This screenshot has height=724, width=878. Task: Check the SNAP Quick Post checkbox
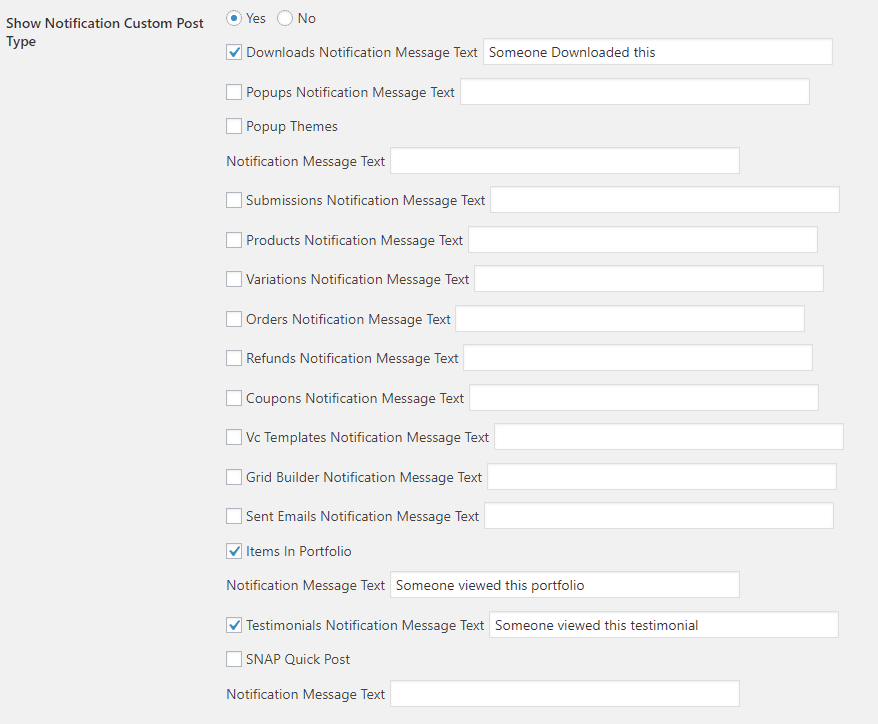pyautogui.click(x=234, y=659)
